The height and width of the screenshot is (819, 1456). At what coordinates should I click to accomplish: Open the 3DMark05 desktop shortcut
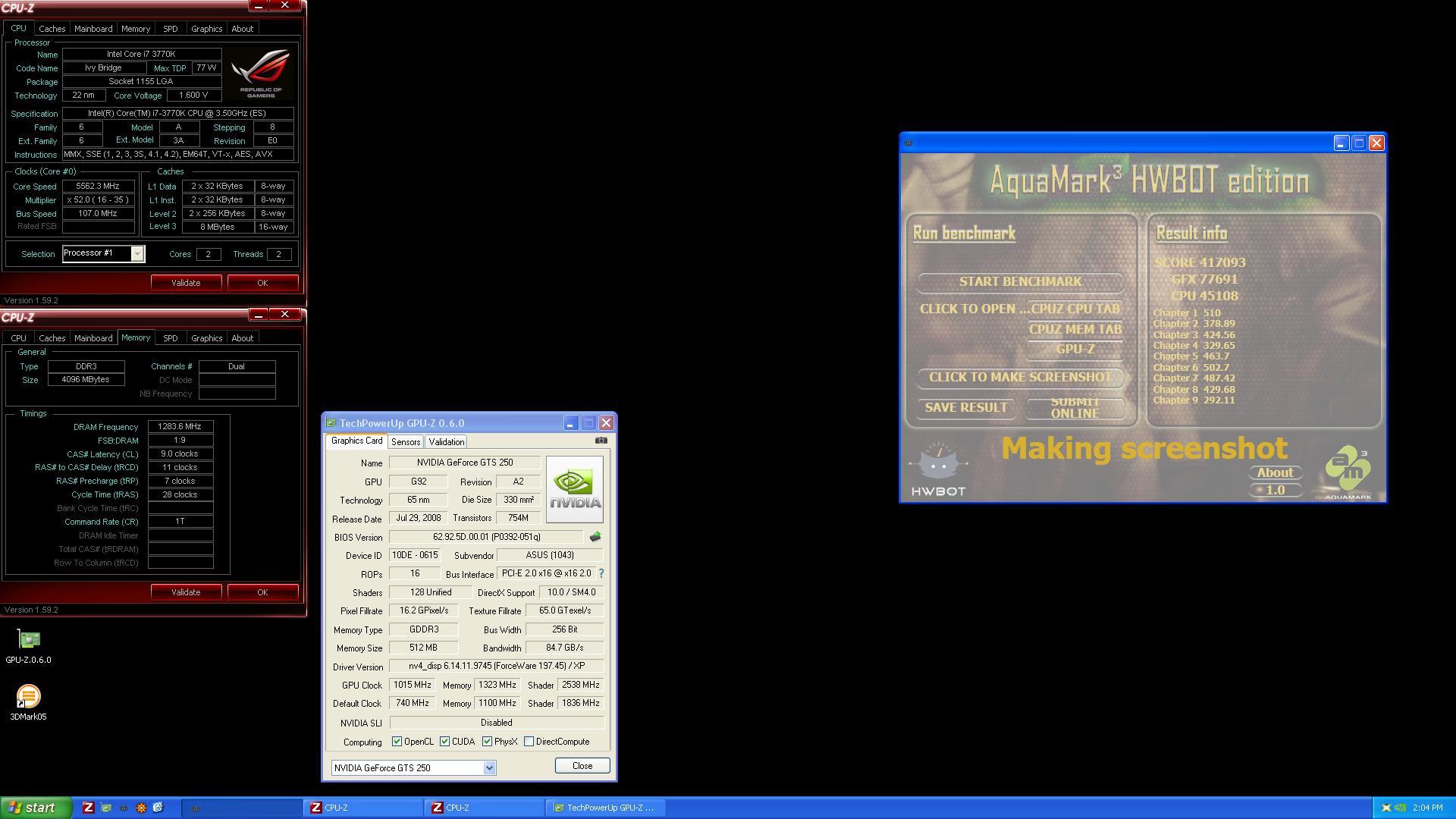[x=28, y=703]
